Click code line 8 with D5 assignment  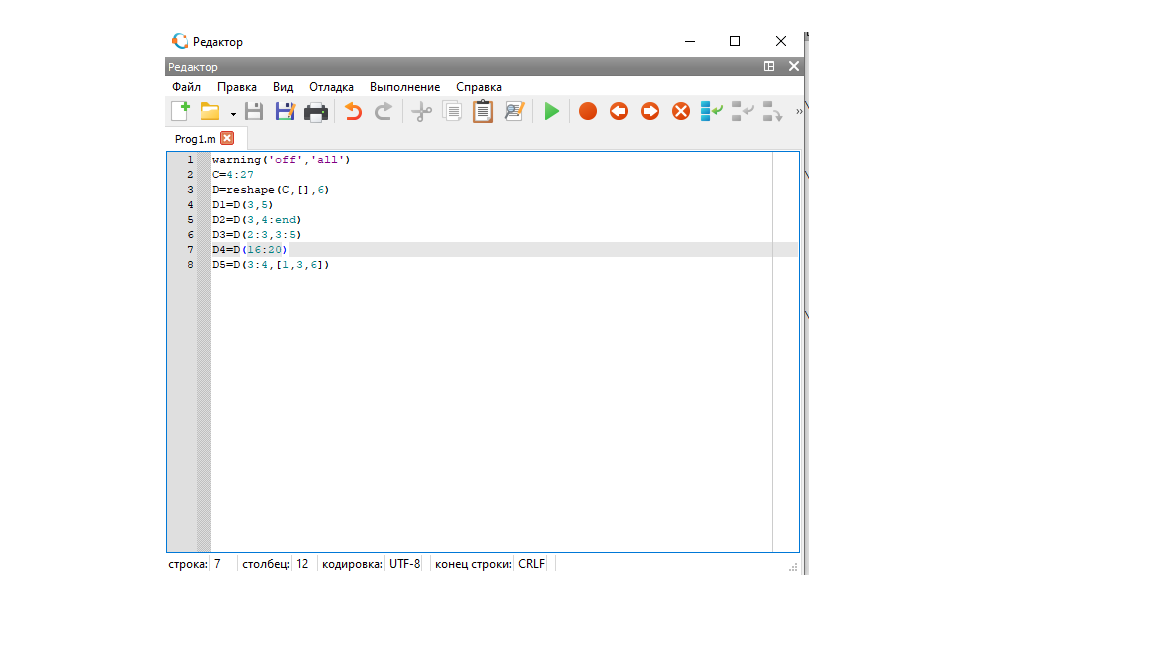click(270, 265)
